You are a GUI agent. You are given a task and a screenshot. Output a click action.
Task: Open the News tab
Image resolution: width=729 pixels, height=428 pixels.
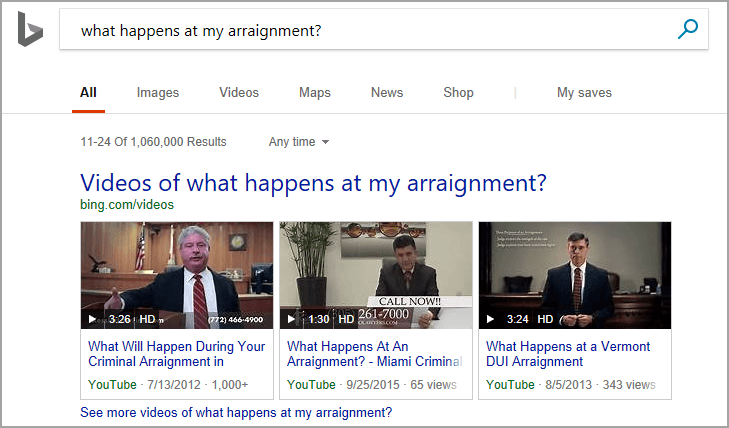click(x=387, y=92)
